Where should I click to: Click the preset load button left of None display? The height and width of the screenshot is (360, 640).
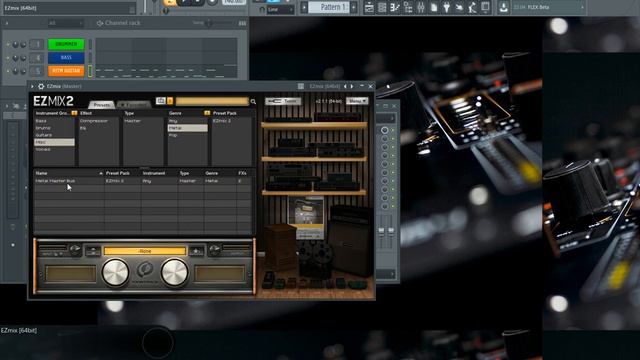point(93,251)
